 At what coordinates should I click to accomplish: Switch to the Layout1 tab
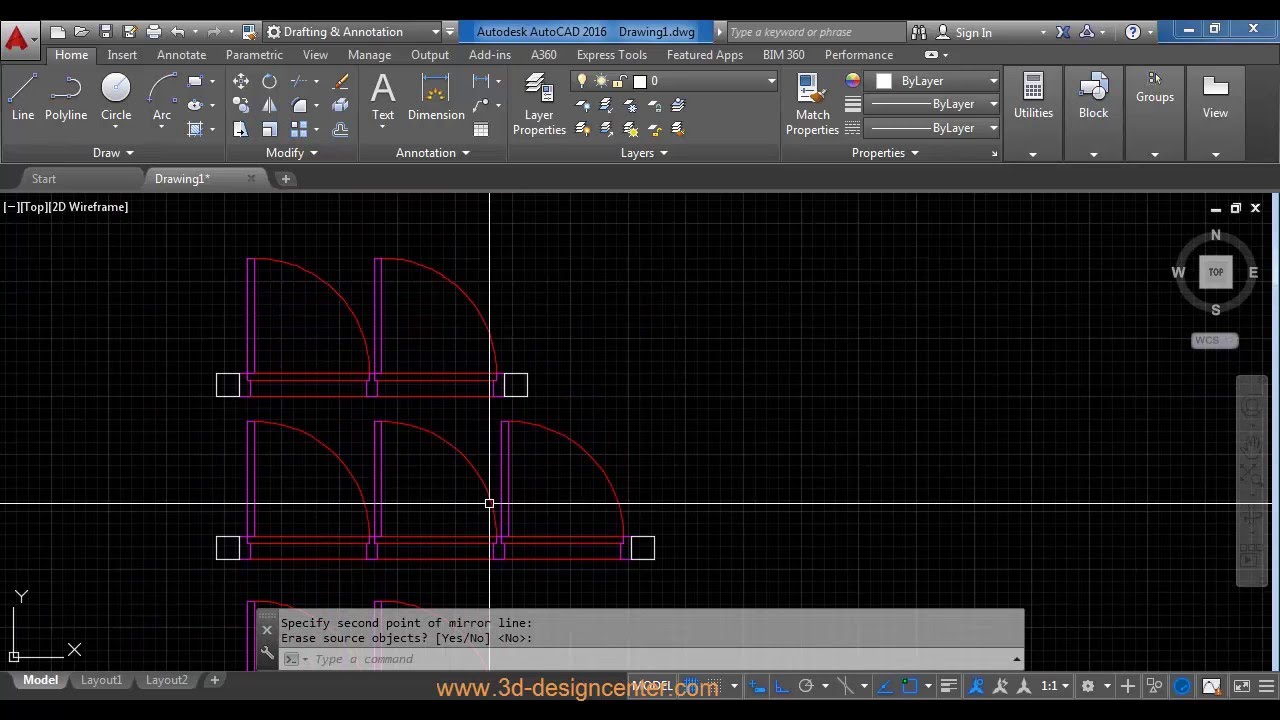coord(101,680)
